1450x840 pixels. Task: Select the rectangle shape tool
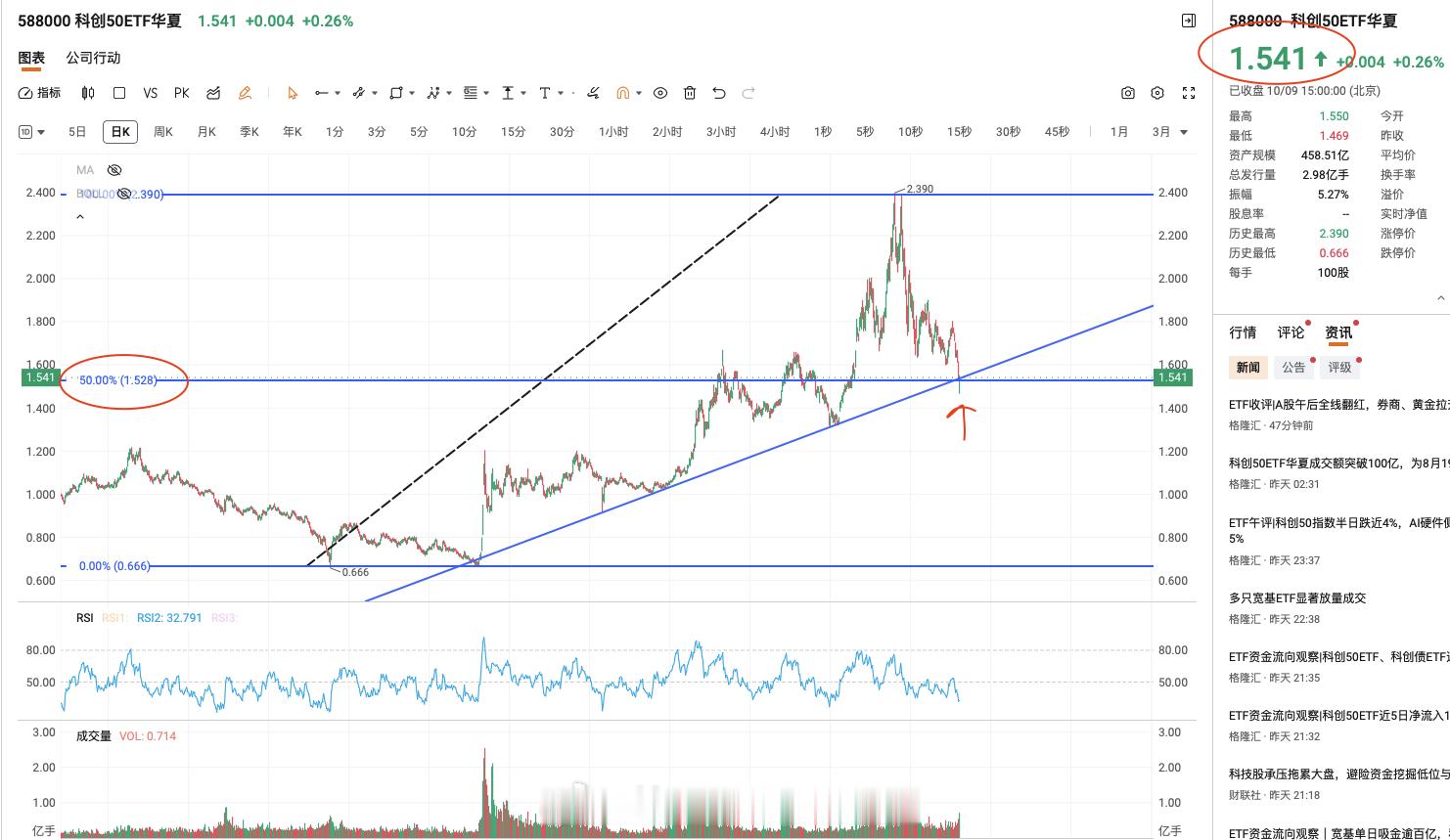(x=395, y=93)
